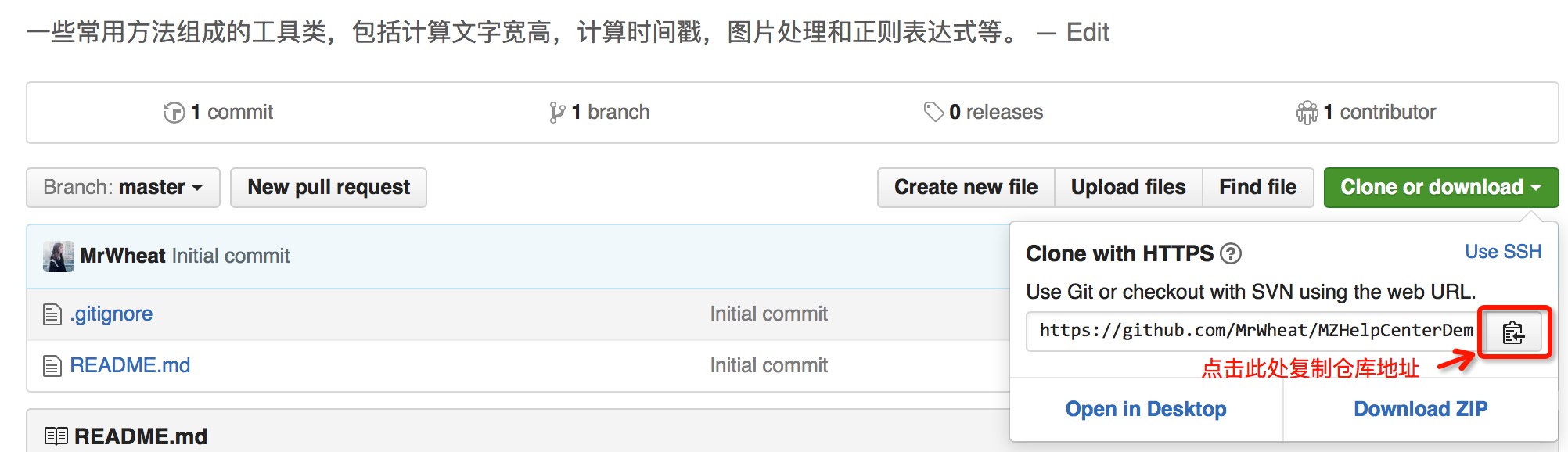Viewport: 1568px width, 452px height.
Task: Click the help question mark icon
Action: click(1231, 253)
